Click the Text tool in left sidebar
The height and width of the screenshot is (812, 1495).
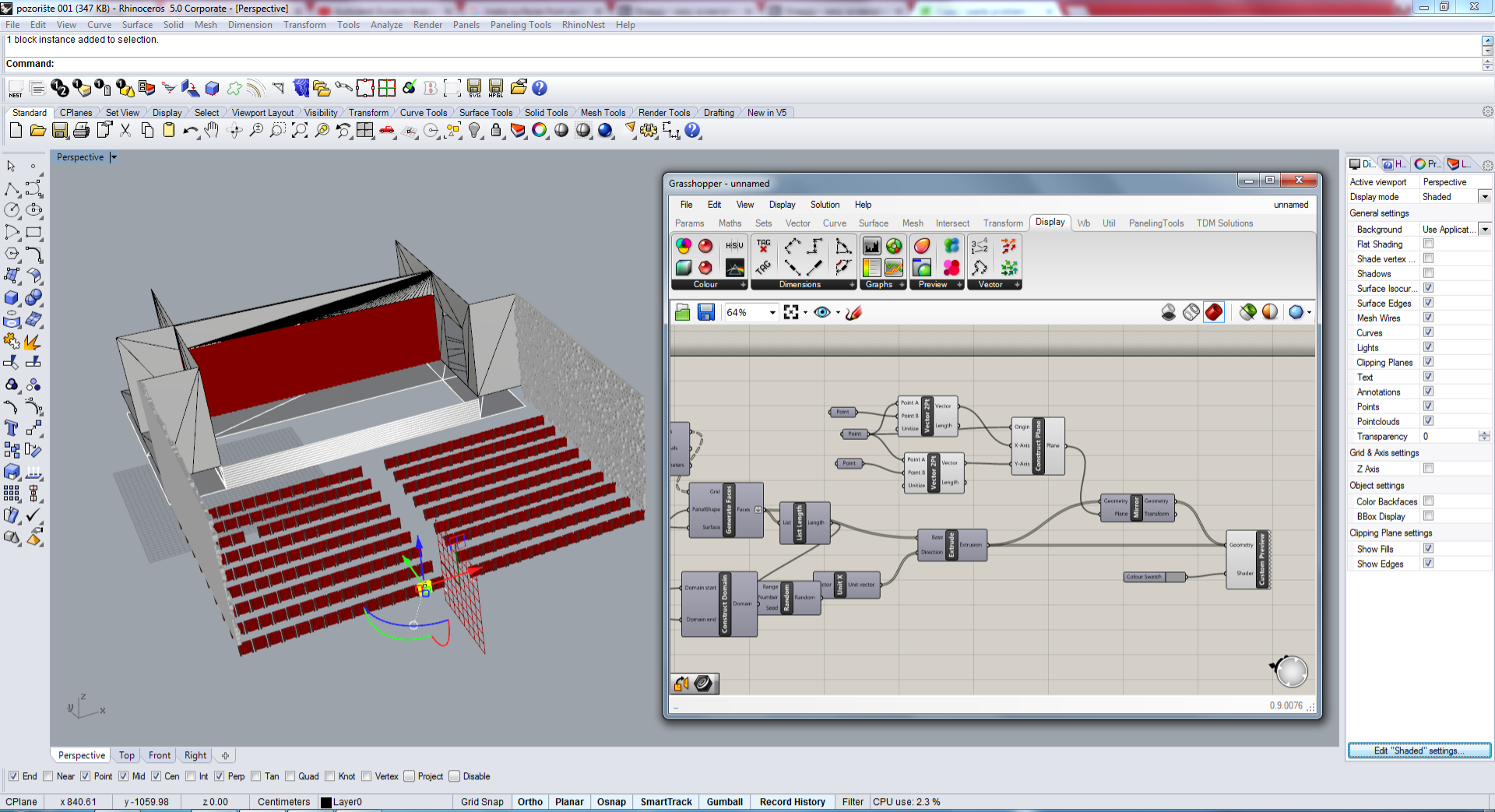point(12,428)
